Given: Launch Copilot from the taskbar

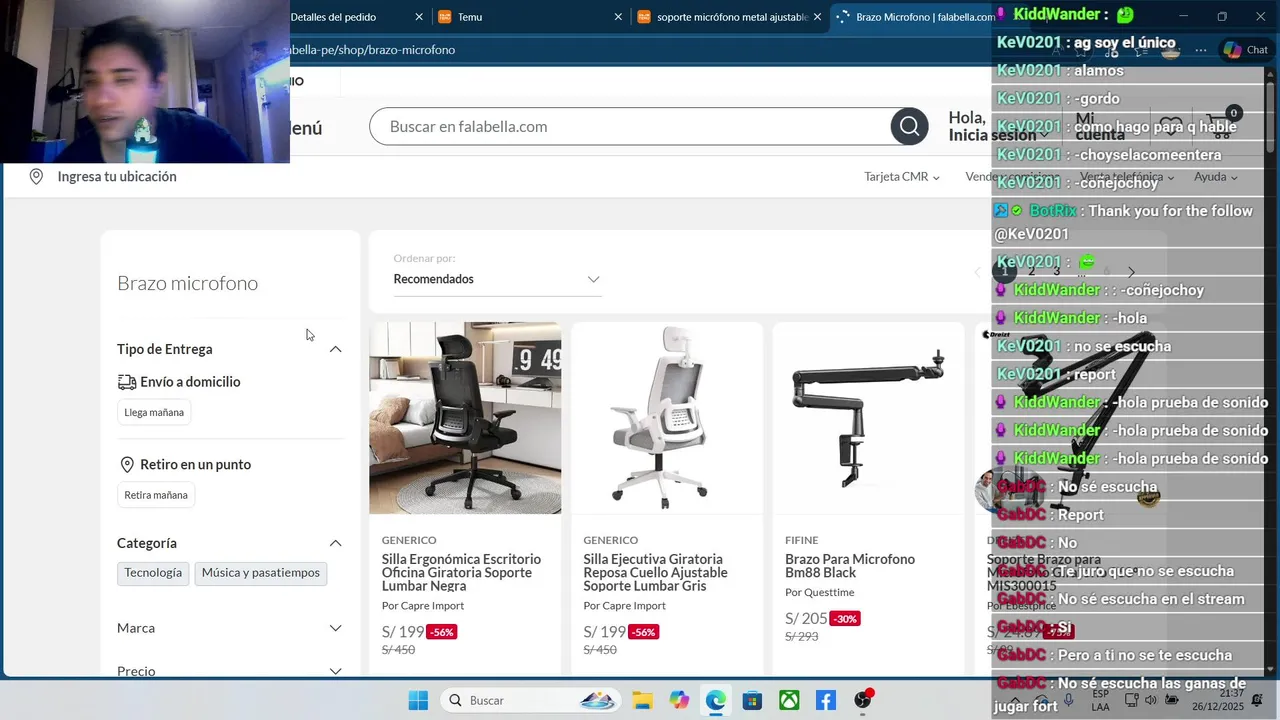Looking at the screenshot, I should coord(679,700).
